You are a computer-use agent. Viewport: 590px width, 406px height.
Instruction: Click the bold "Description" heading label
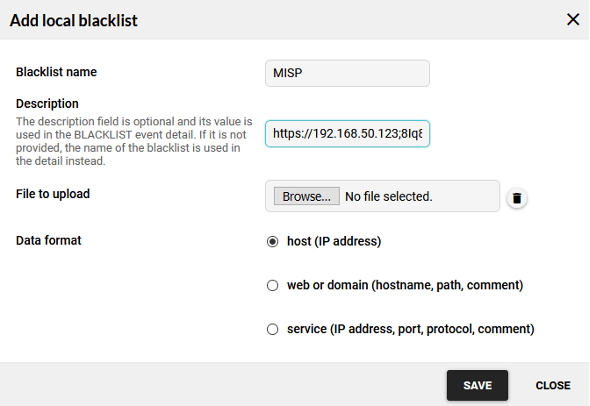(47, 103)
